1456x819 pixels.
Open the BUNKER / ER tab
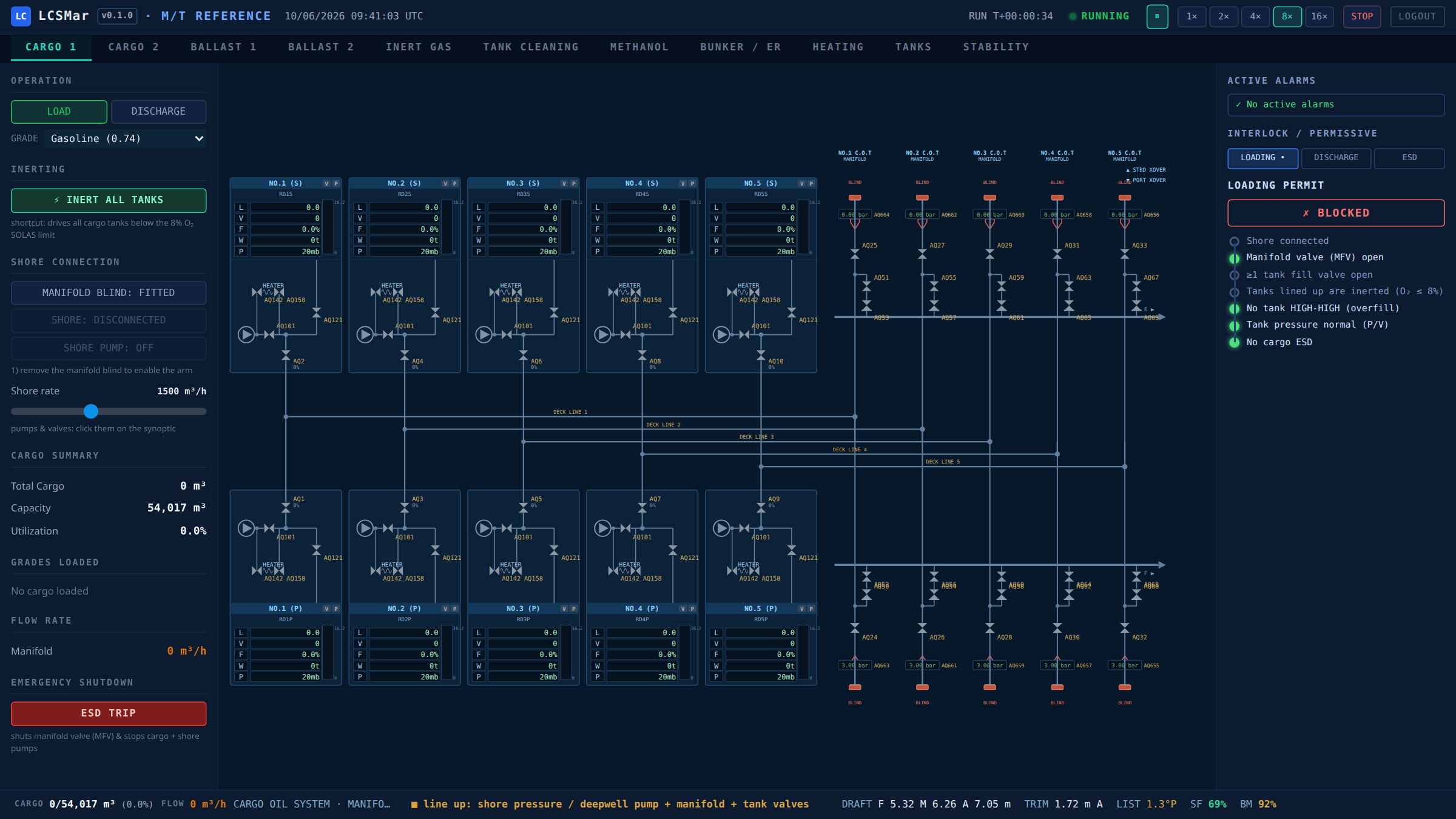click(x=741, y=47)
